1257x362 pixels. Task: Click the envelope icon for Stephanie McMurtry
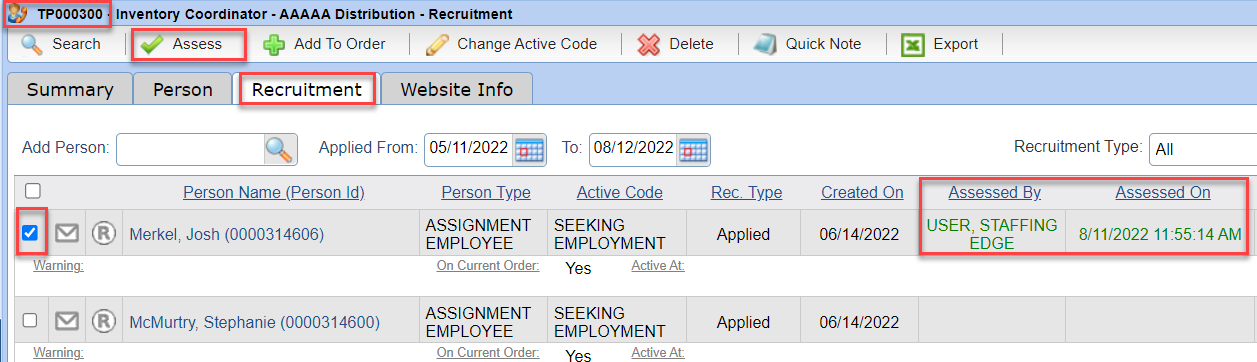[66, 322]
